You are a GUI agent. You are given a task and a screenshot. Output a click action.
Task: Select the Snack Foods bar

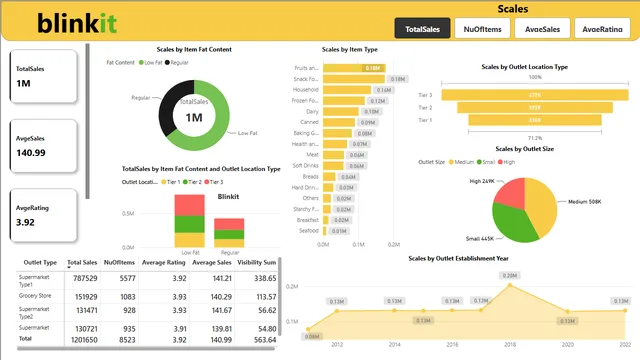tap(354, 79)
